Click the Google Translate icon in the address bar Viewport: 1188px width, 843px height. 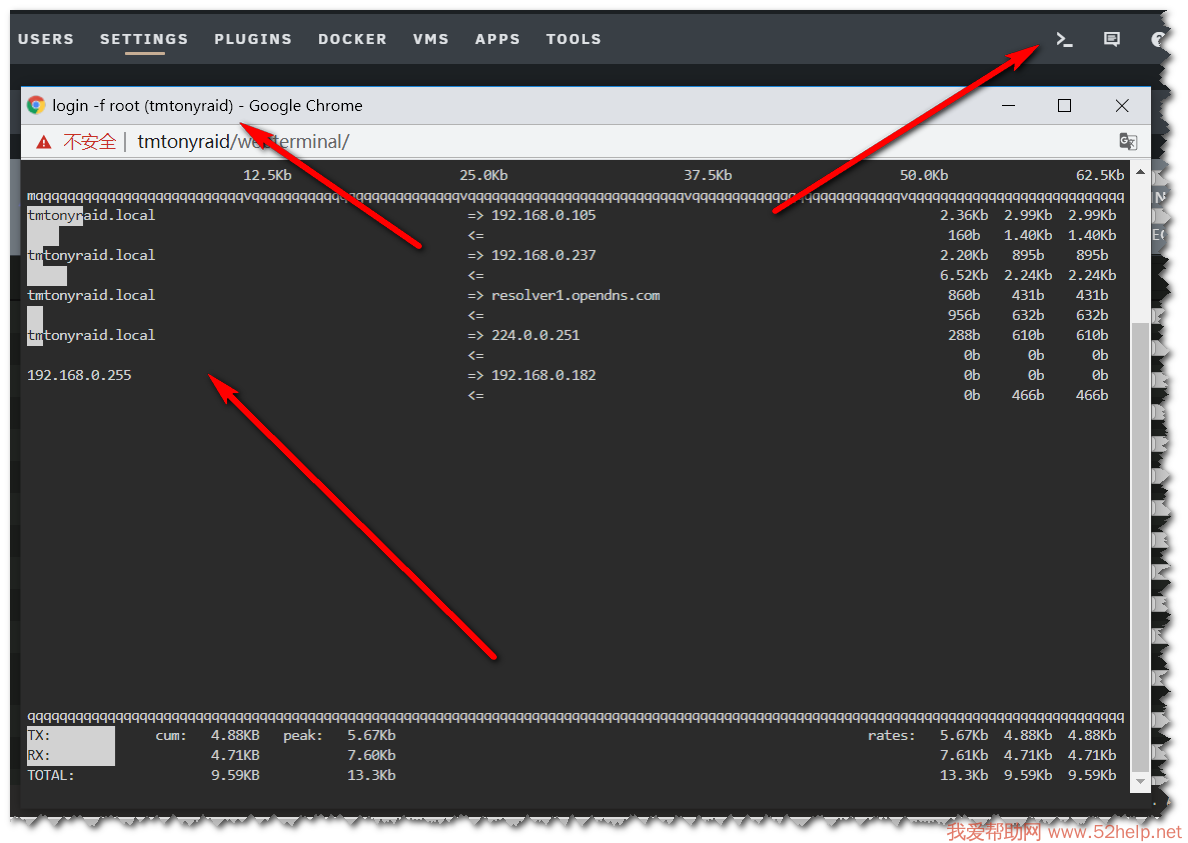[x=1128, y=141]
